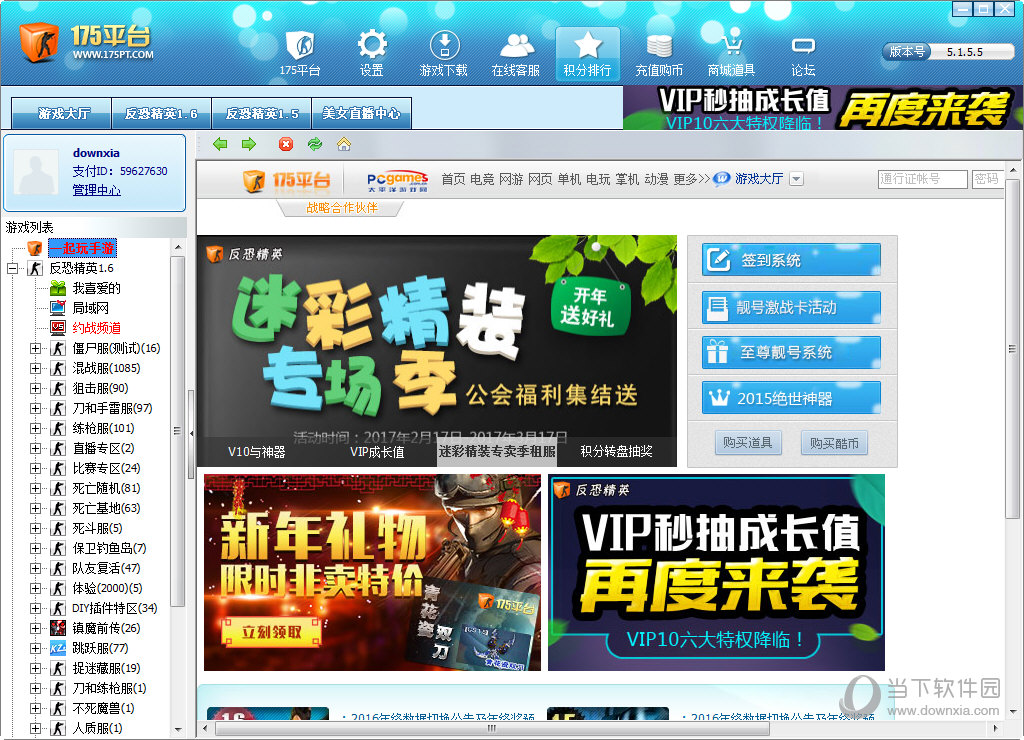Click the user avatar picture
Screen dimensions: 1024x740
tap(36, 170)
